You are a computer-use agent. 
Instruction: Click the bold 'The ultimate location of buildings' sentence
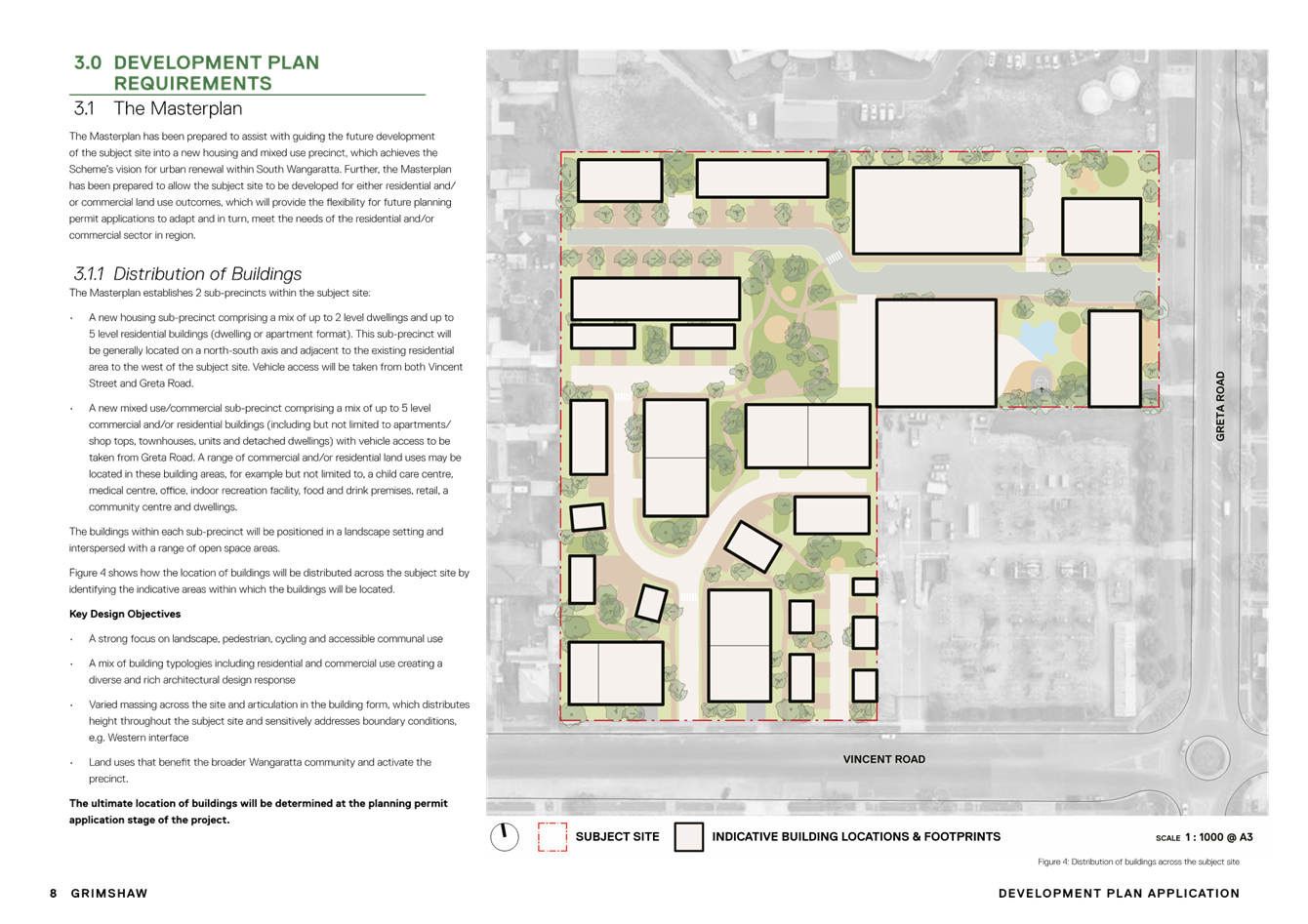coord(259,812)
